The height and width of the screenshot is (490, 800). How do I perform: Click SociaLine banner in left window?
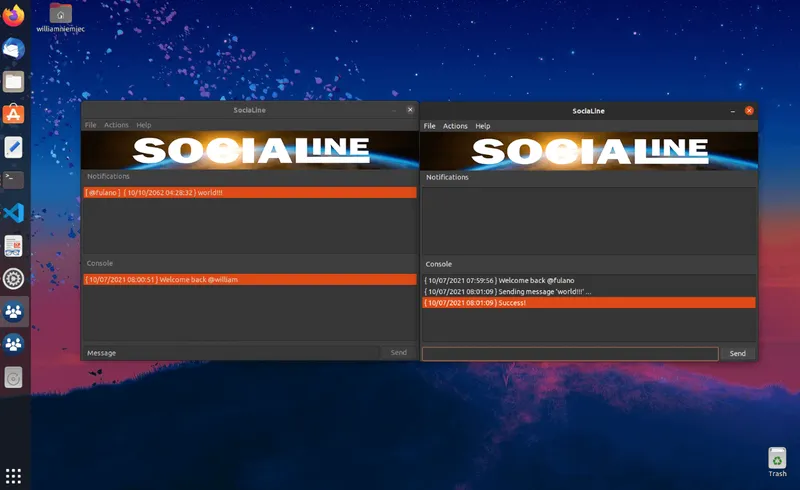click(x=250, y=150)
